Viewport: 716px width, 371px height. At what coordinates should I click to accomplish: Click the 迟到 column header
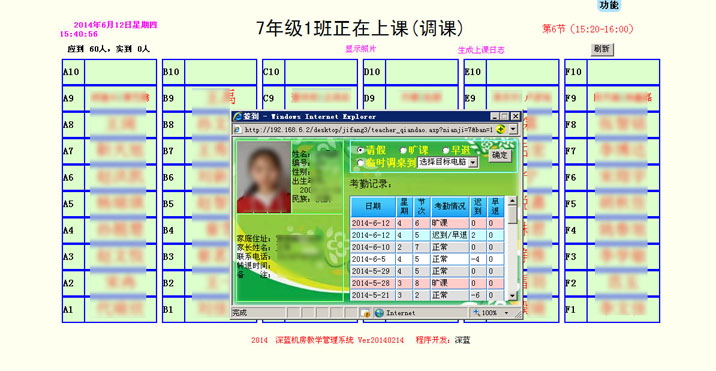coord(478,206)
